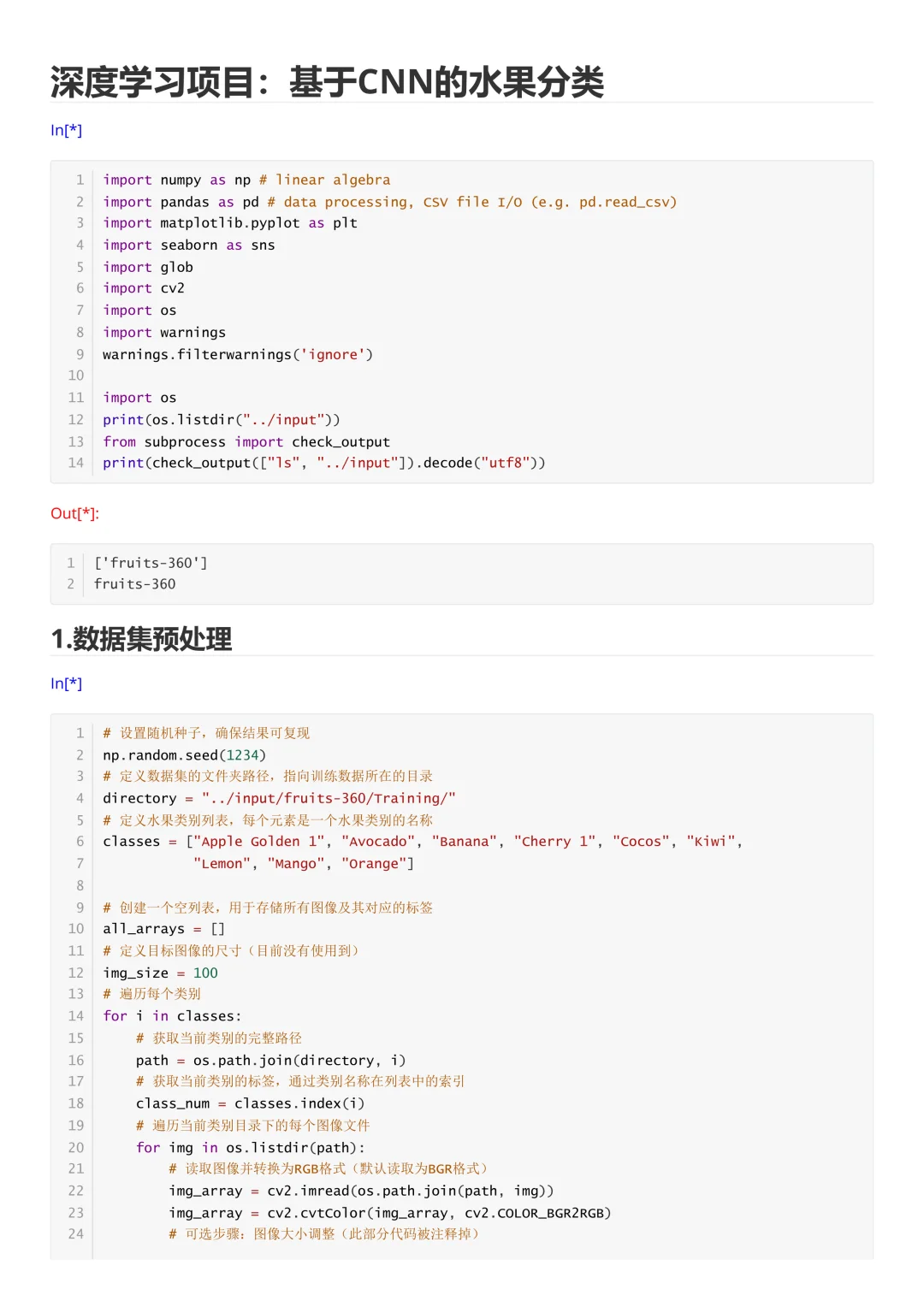Click the line import matplotlib.pyplot as plt
The image size is (924, 1307).
tap(230, 222)
